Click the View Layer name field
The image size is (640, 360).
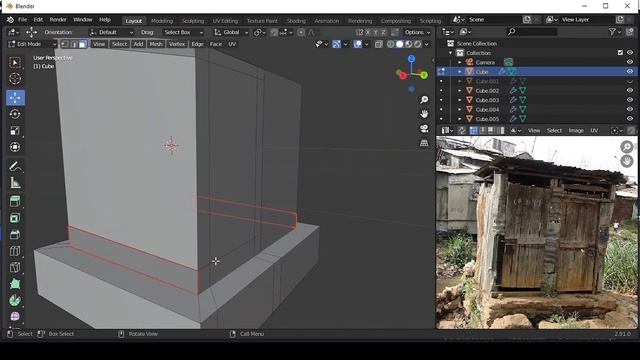pyautogui.click(x=586, y=20)
